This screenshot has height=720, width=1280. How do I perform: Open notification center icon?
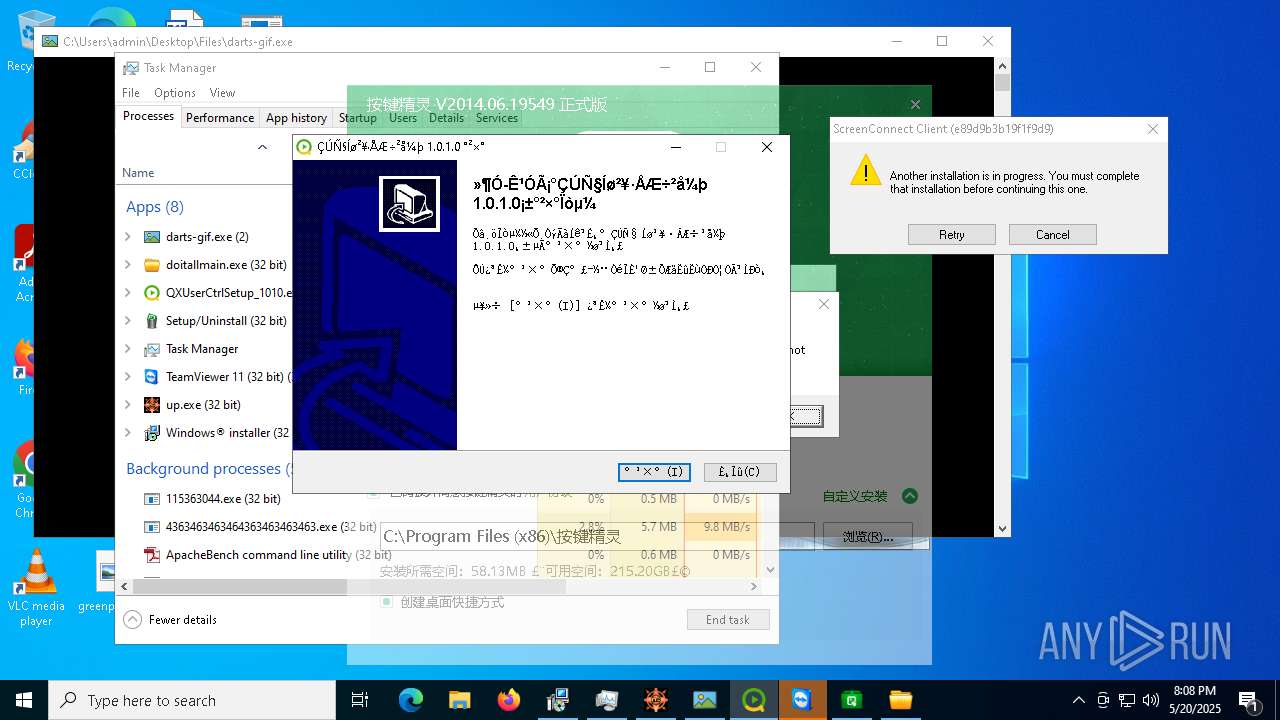(1248, 700)
